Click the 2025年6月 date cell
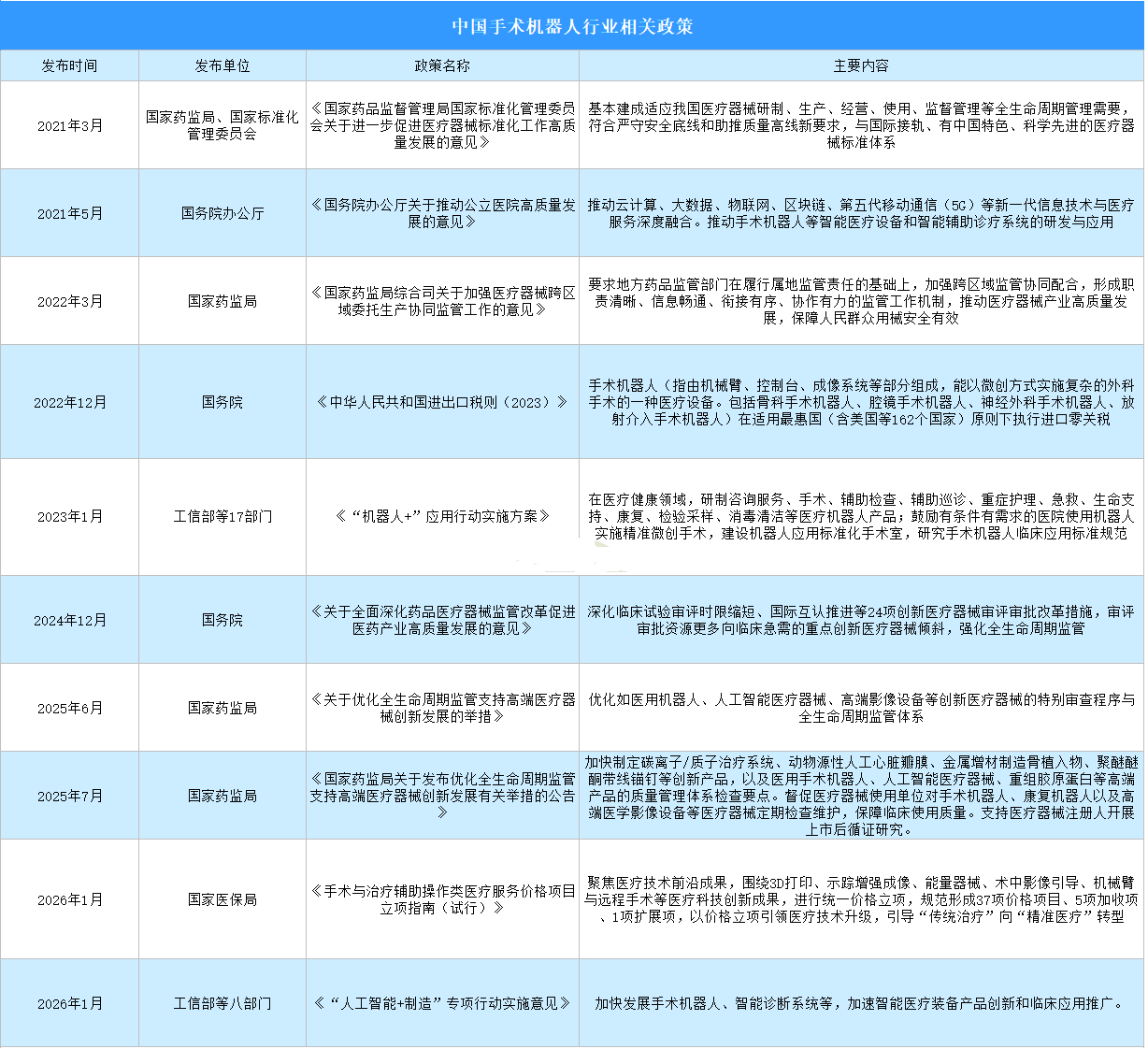Viewport: 1148px width, 1049px height. (70, 708)
